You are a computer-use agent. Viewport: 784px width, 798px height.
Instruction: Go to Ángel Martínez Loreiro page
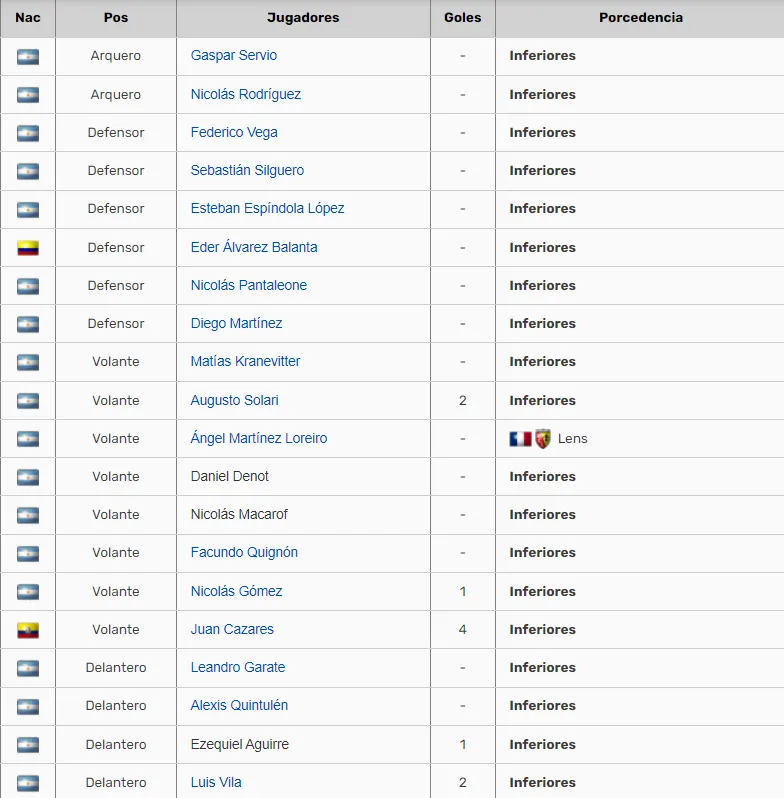click(x=258, y=438)
